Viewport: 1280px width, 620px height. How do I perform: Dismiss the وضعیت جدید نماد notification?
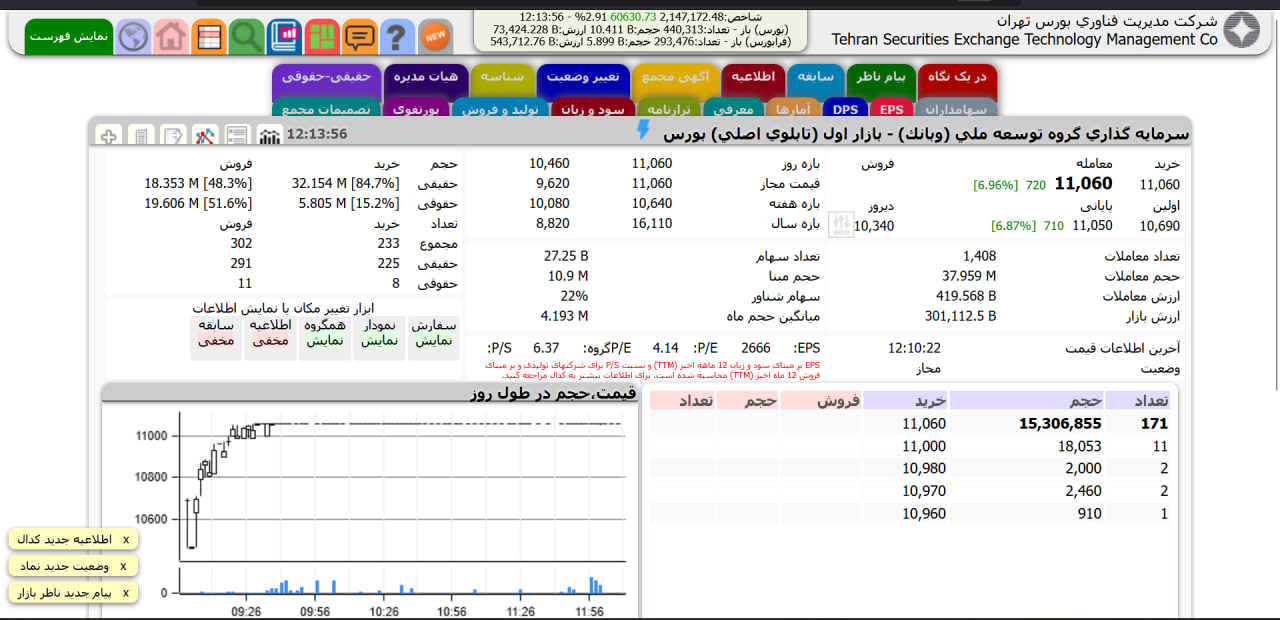pyautogui.click(x=123, y=567)
